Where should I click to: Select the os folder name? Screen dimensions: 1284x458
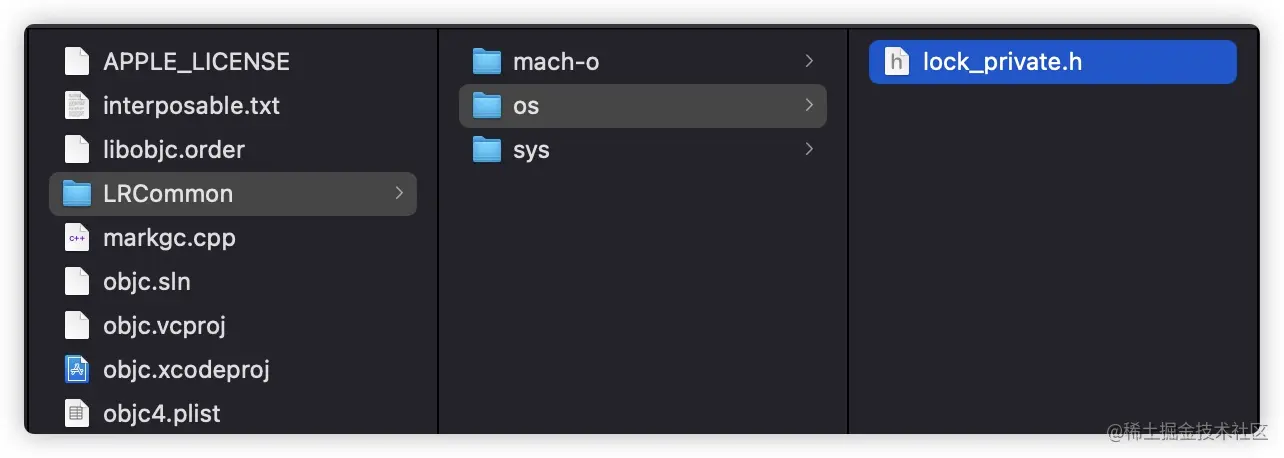pyautogui.click(x=526, y=106)
